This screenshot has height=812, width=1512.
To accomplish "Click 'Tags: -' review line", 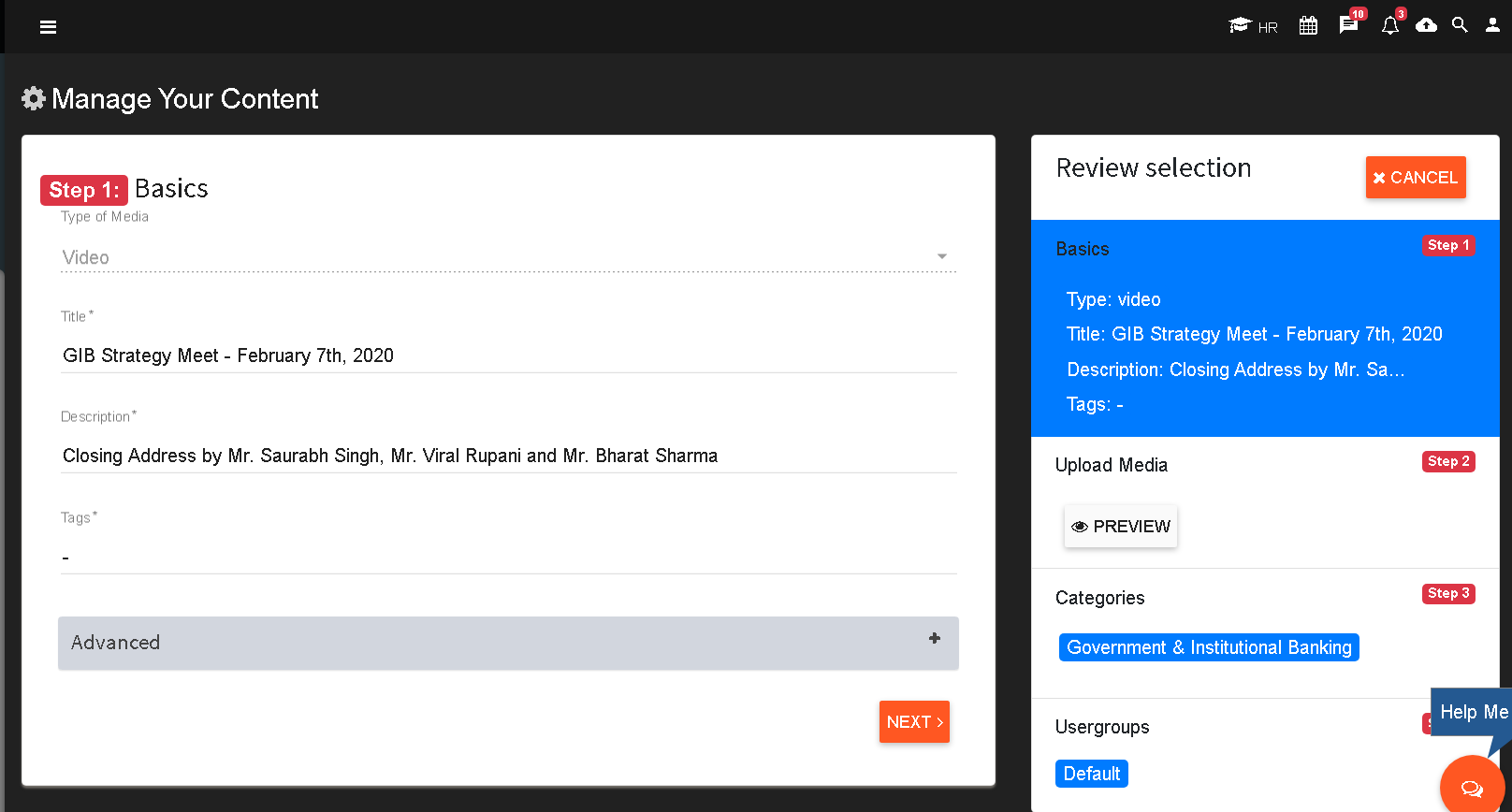I will (1095, 404).
